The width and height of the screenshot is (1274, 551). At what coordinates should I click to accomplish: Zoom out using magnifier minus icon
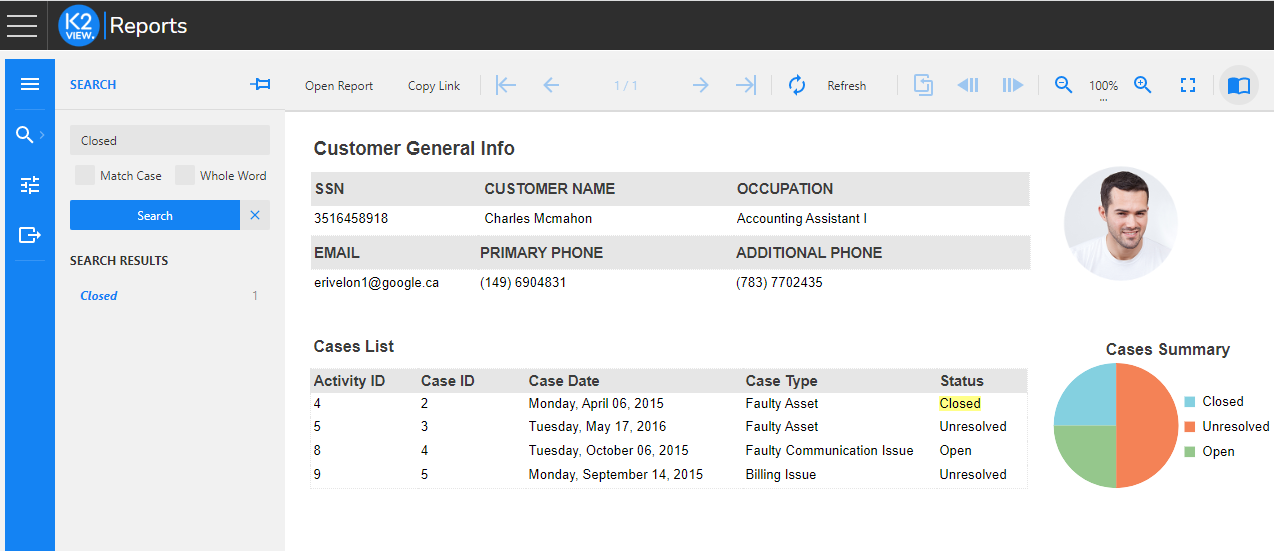(x=1064, y=85)
